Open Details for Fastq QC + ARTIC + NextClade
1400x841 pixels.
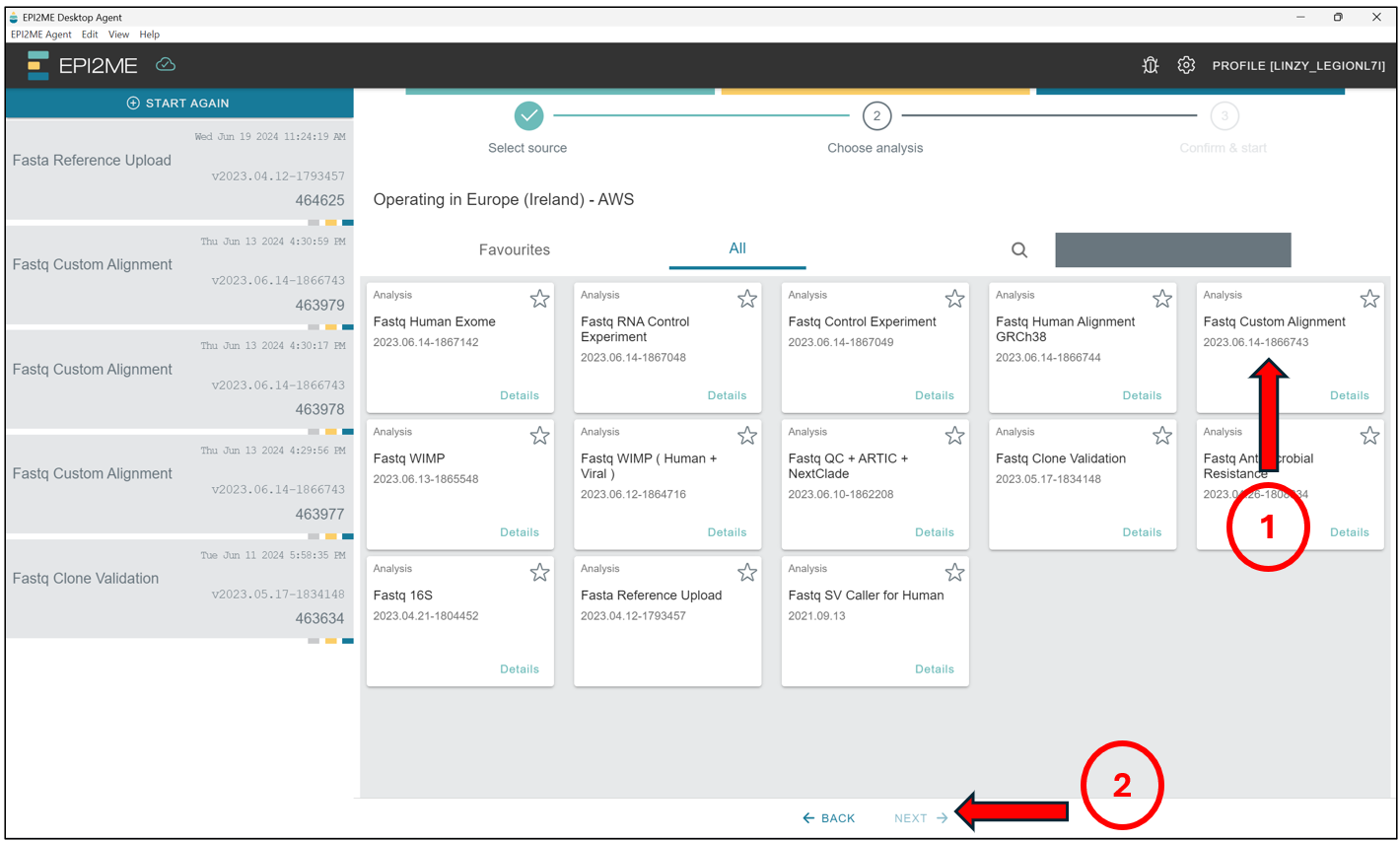[935, 532]
